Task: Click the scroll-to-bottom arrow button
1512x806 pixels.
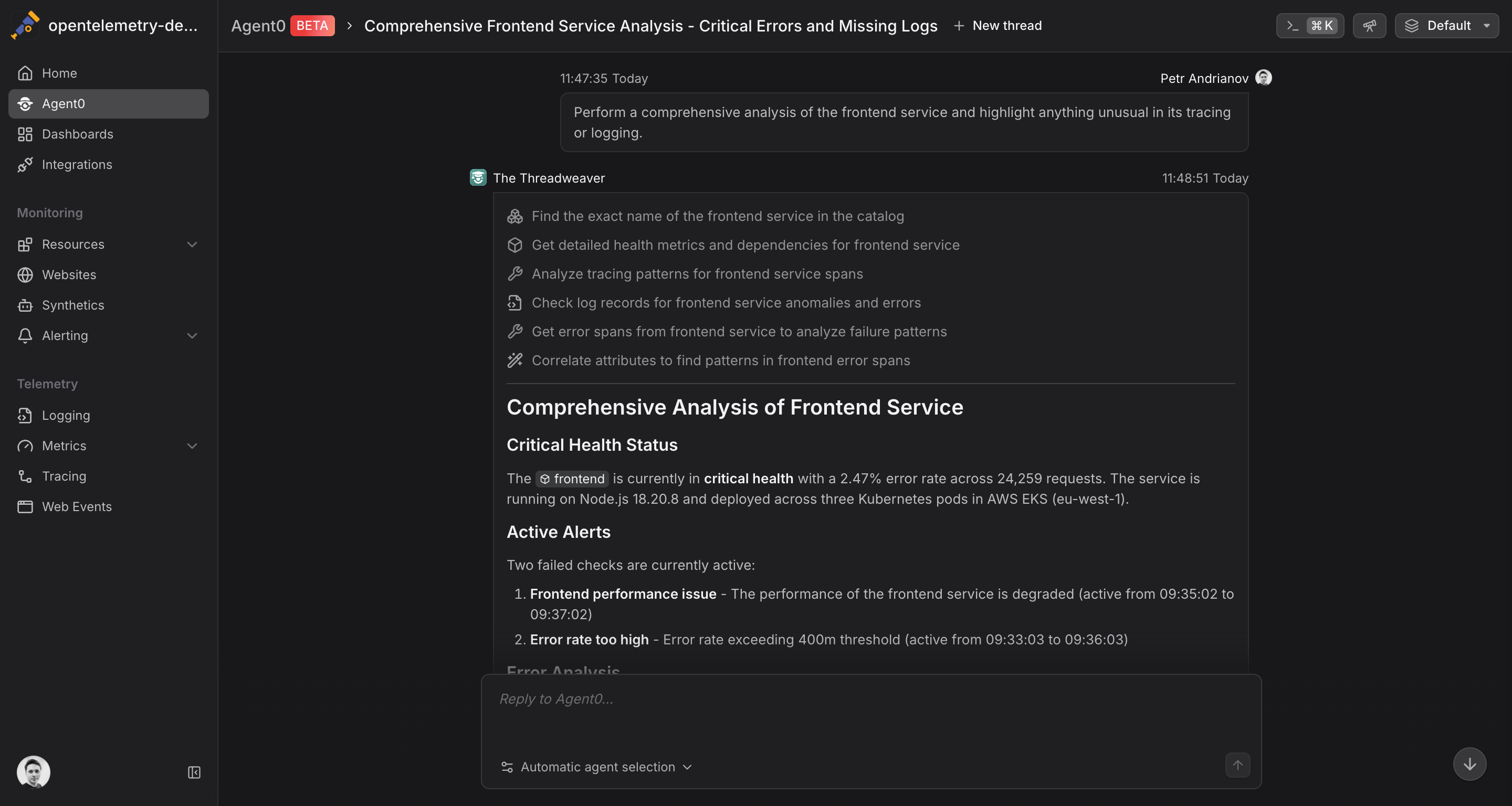Action: coord(1469,764)
